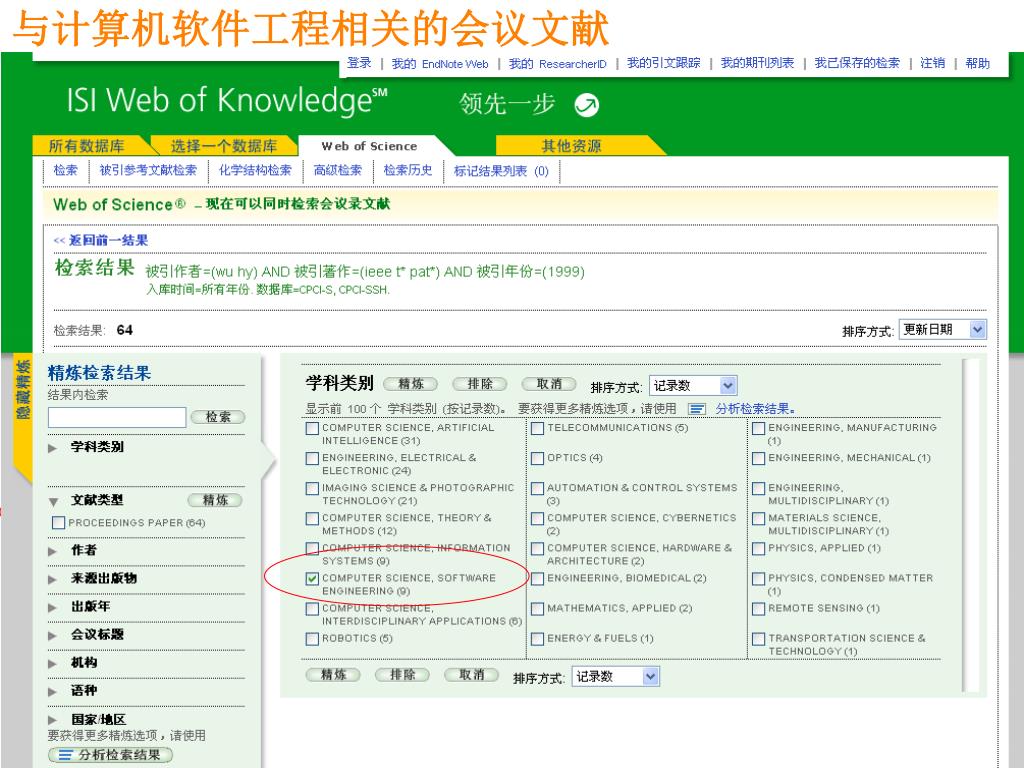Click the arrow icon beside 领先一步

pos(586,104)
